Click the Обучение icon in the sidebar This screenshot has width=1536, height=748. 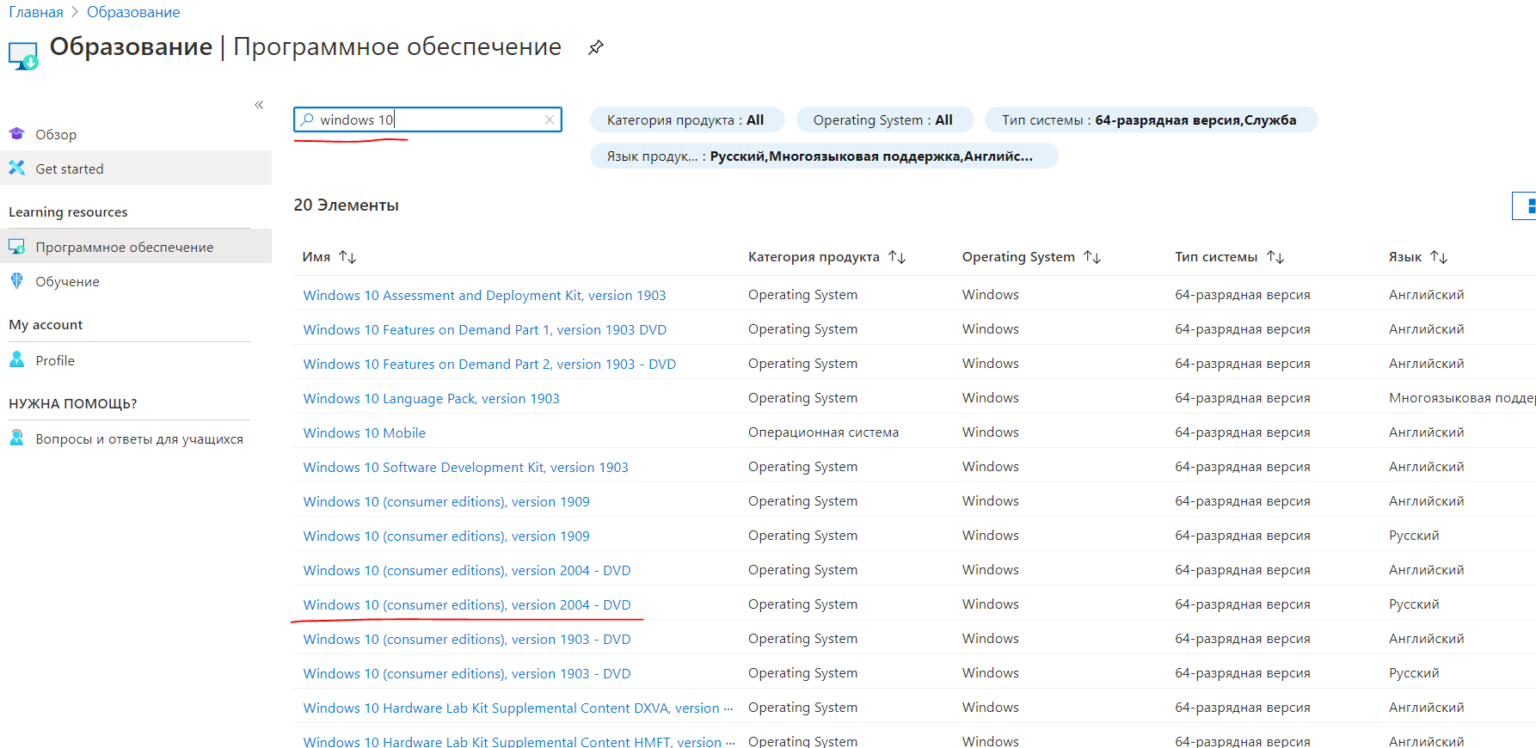pyautogui.click(x=16, y=281)
